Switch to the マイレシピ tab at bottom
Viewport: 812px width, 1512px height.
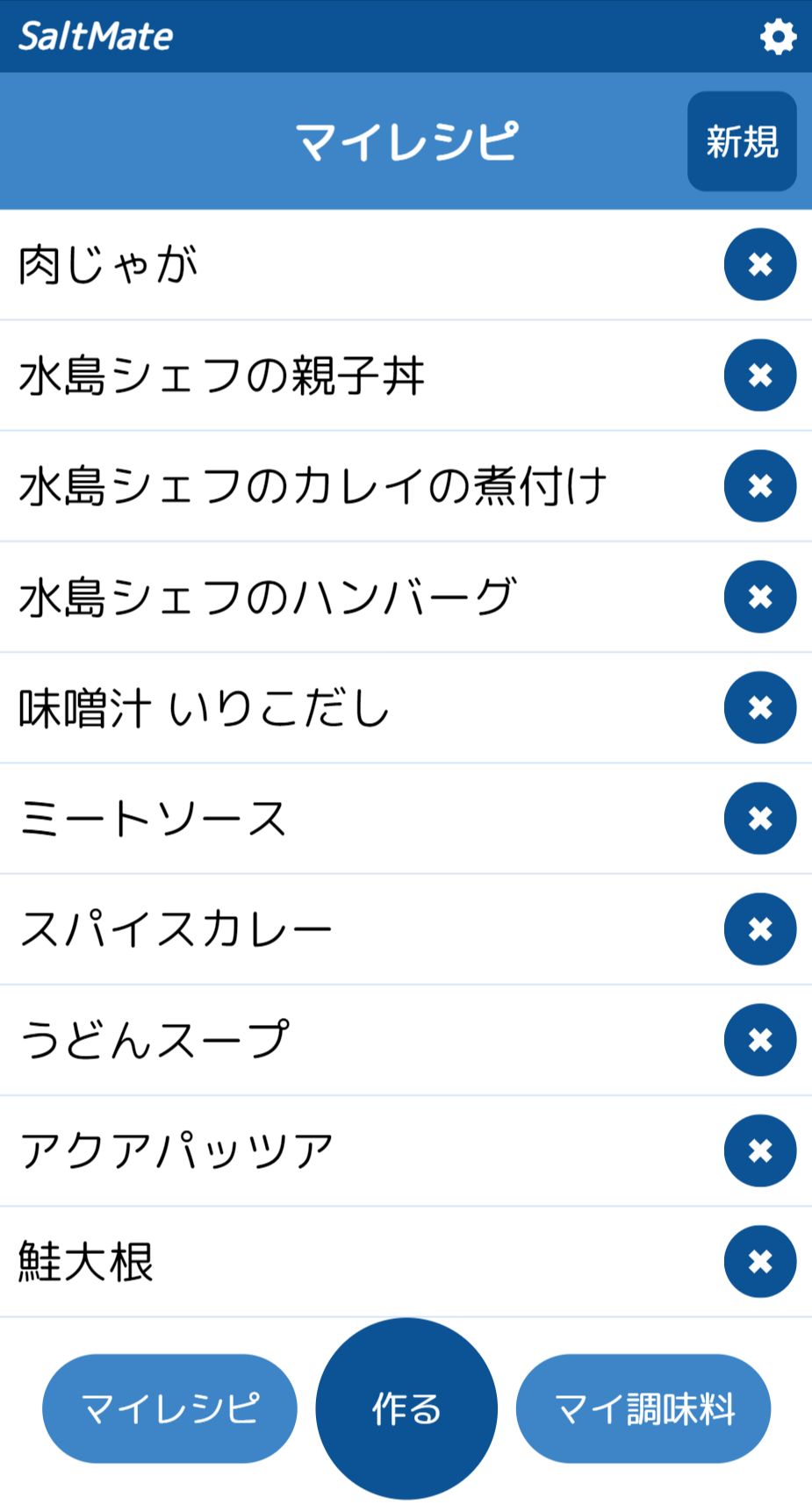click(x=169, y=1408)
